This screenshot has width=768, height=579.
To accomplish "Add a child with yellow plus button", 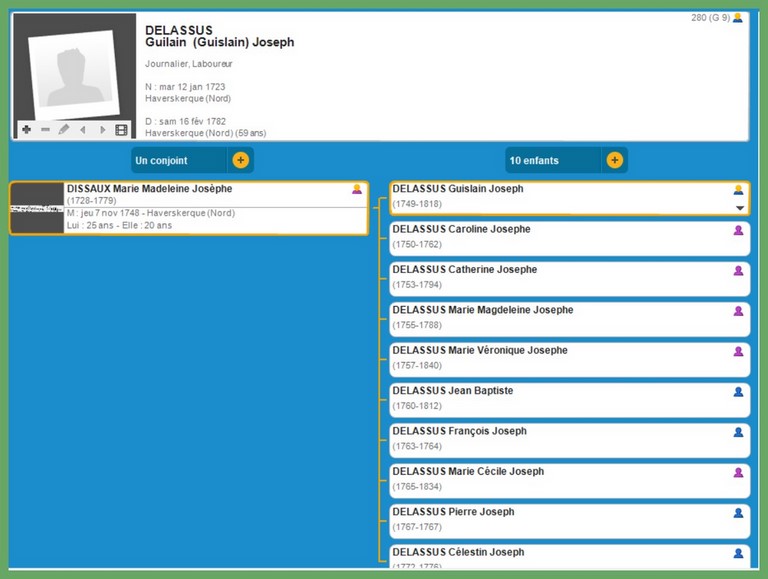I will coord(614,160).
